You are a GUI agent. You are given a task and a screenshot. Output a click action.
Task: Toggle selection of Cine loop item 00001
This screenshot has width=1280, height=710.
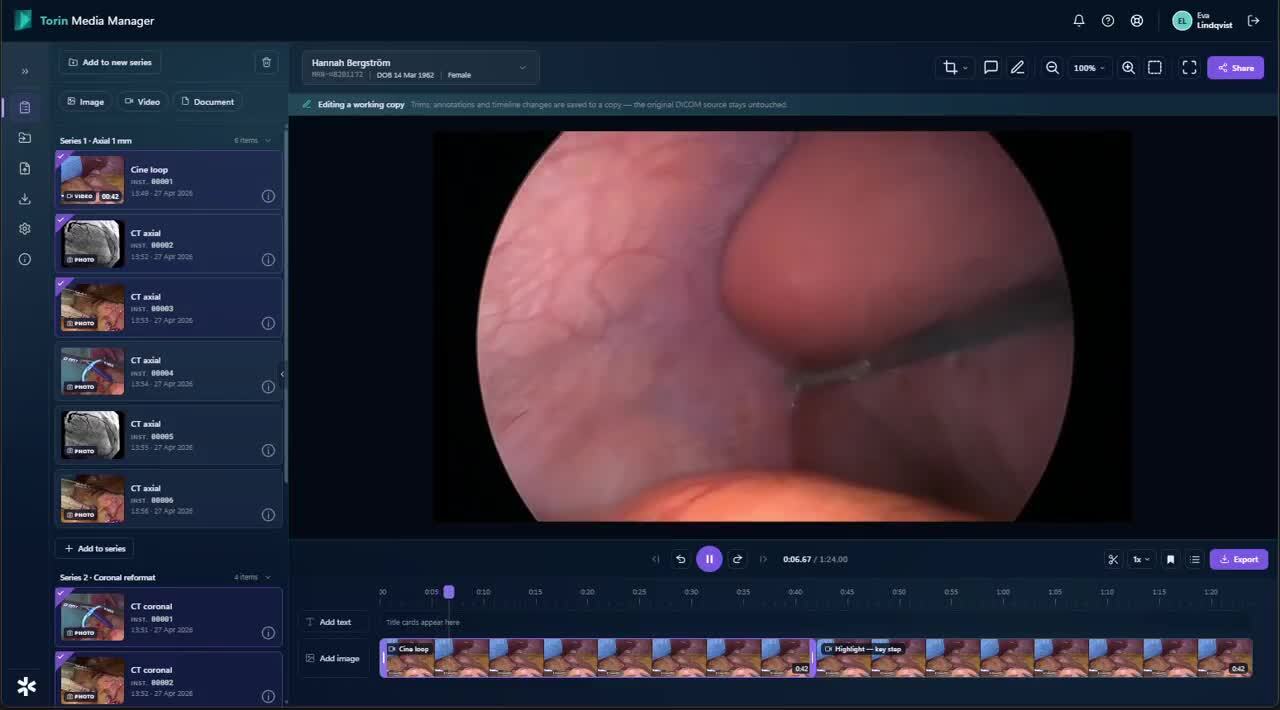tap(61, 156)
